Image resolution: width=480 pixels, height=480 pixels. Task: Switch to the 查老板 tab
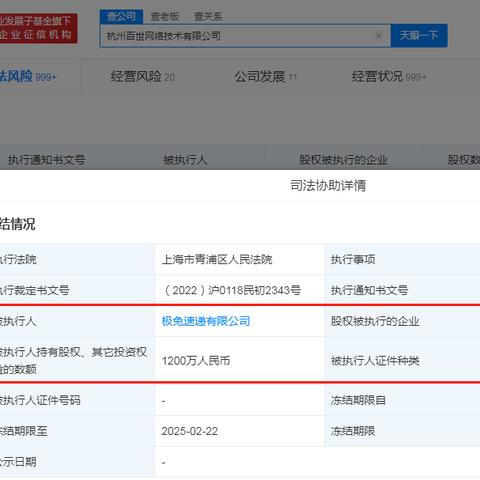(165, 16)
